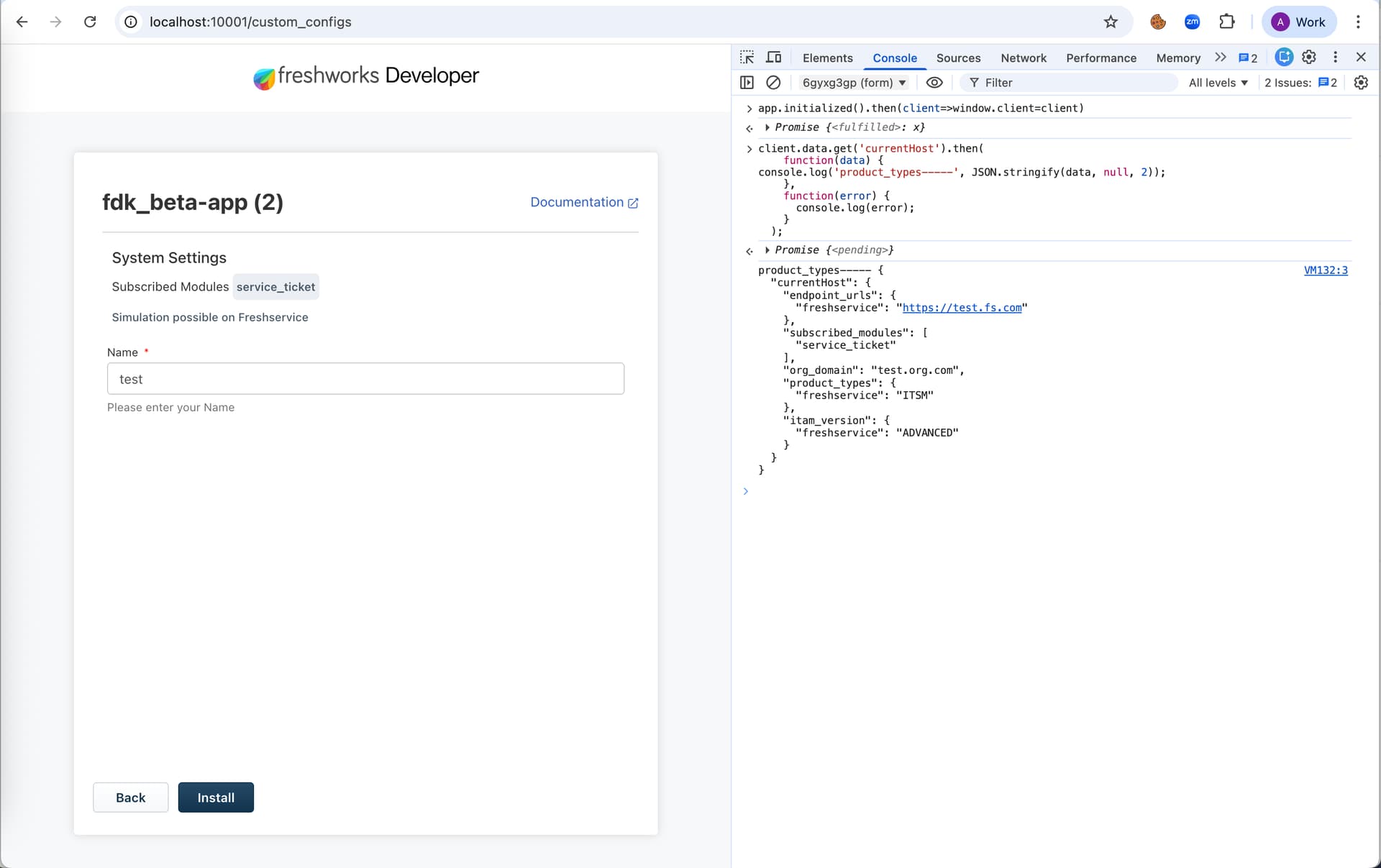1381x868 pixels.
Task: Switch to the Elements tab
Action: [827, 58]
